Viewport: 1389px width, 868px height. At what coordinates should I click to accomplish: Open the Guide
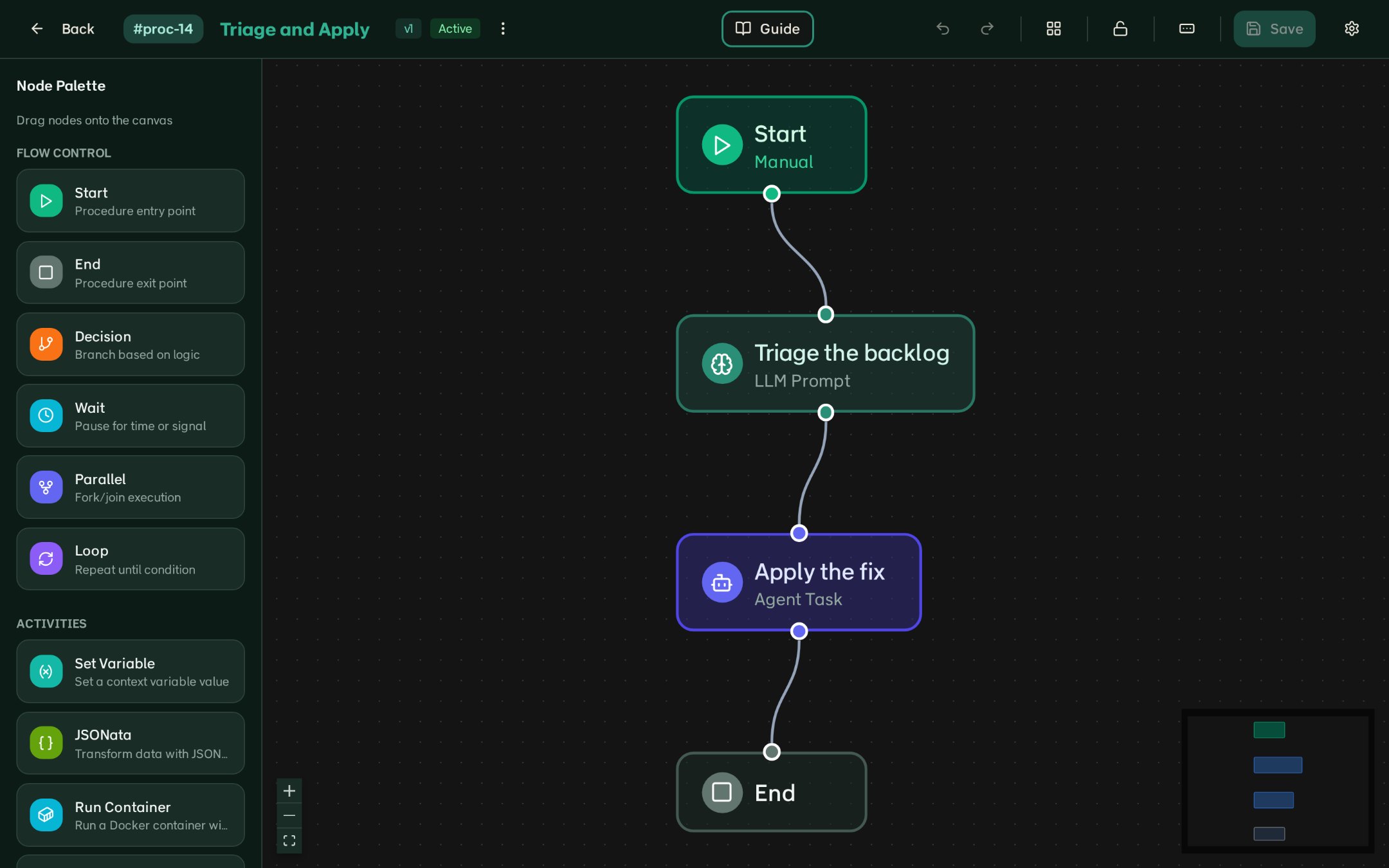tap(767, 28)
